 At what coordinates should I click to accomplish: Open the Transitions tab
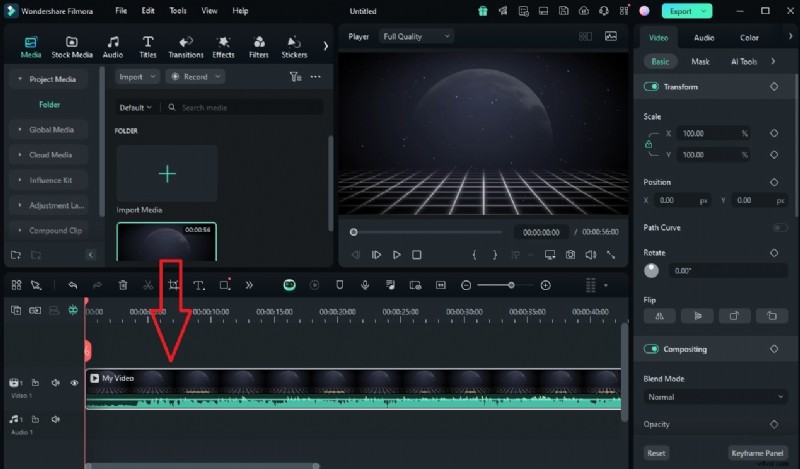point(186,47)
